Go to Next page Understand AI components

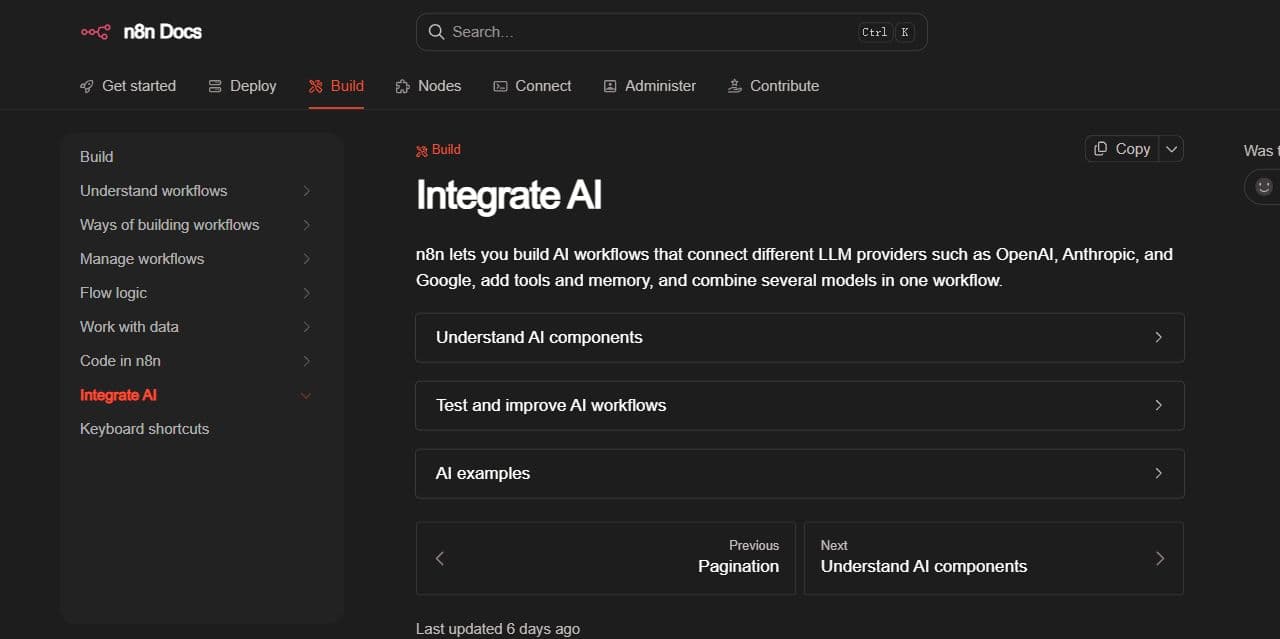pyautogui.click(x=994, y=558)
